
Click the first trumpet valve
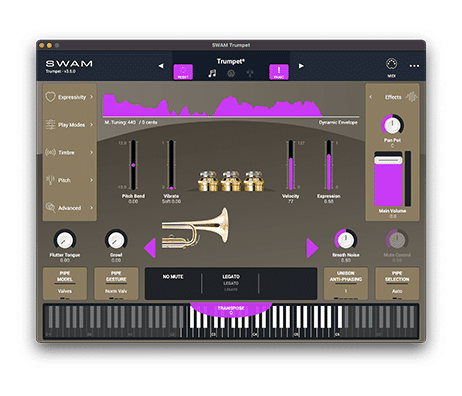[x=208, y=181]
